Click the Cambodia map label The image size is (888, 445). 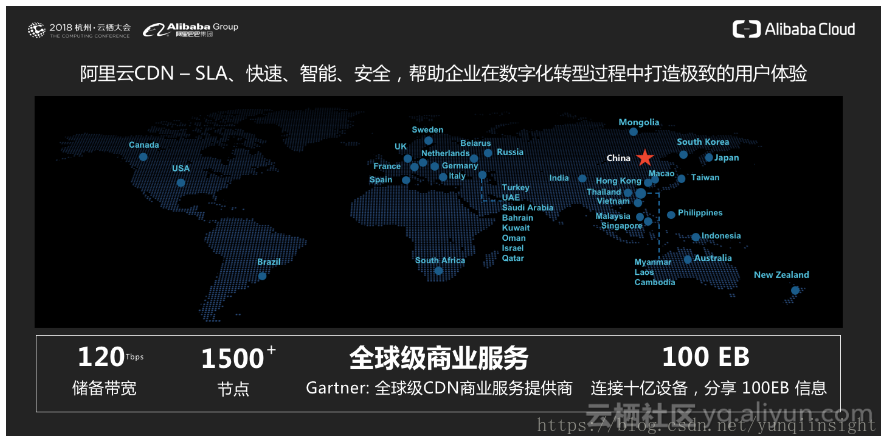tap(655, 282)
